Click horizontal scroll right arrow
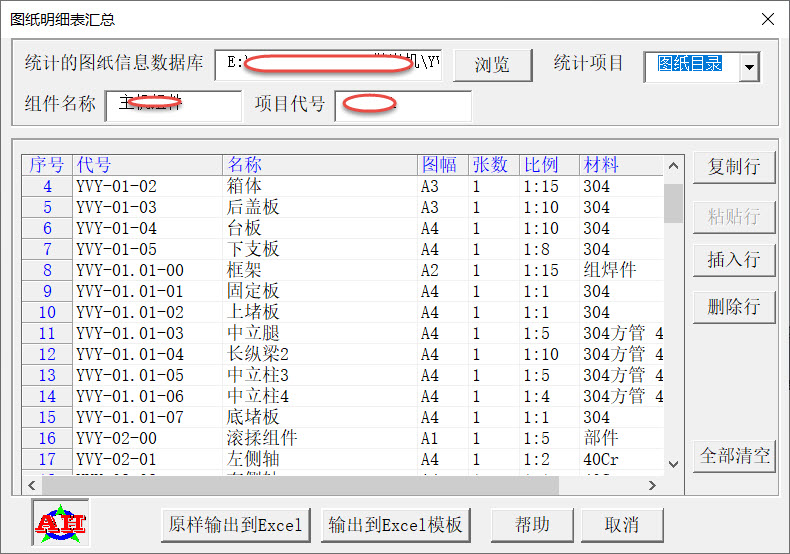Screen dimensions: 790x554 click(652, 485)
